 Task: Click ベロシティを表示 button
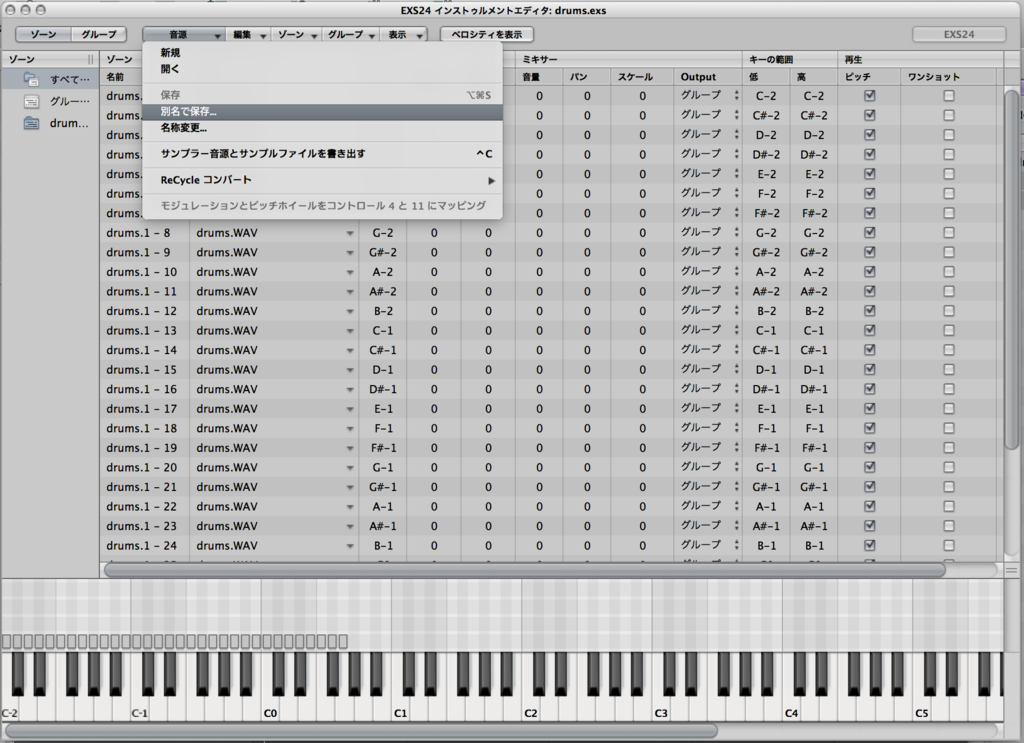pyautogui.click(x=487, y=35)
